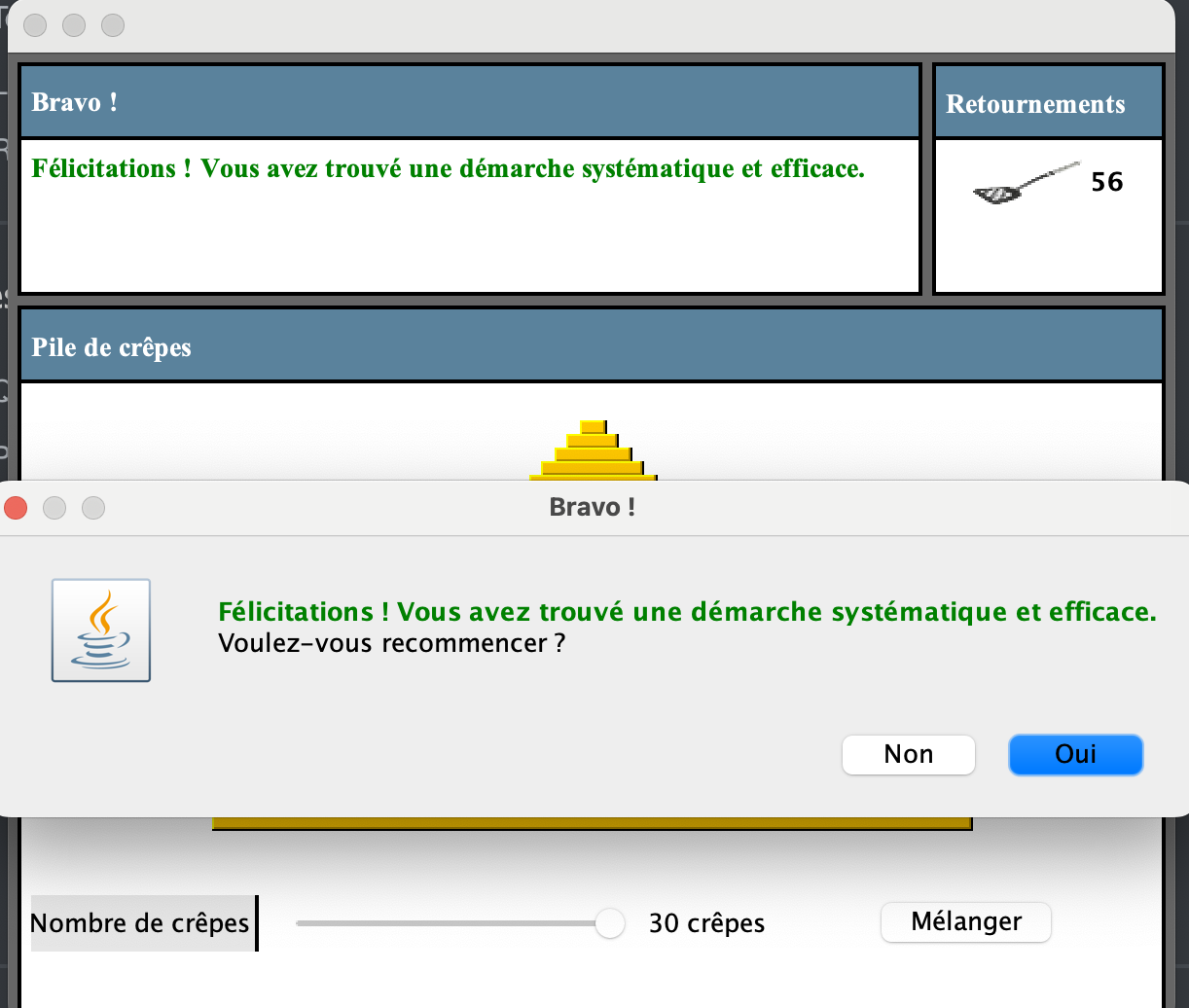Click the large bottom crêpe below the dialog
This screenshot has width=1189, height=1008.
click(x=592, y=823)
